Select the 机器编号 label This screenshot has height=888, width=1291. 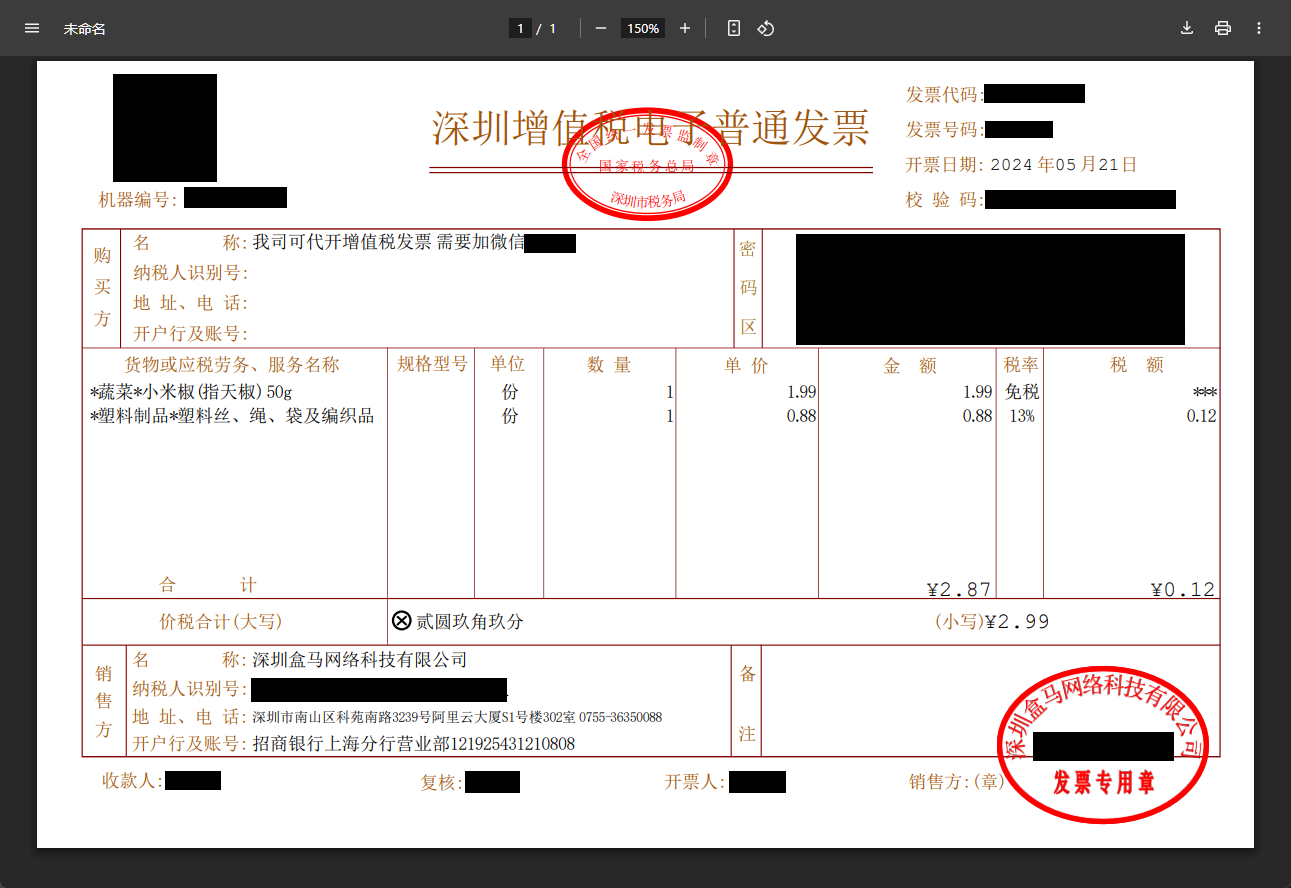138,200
